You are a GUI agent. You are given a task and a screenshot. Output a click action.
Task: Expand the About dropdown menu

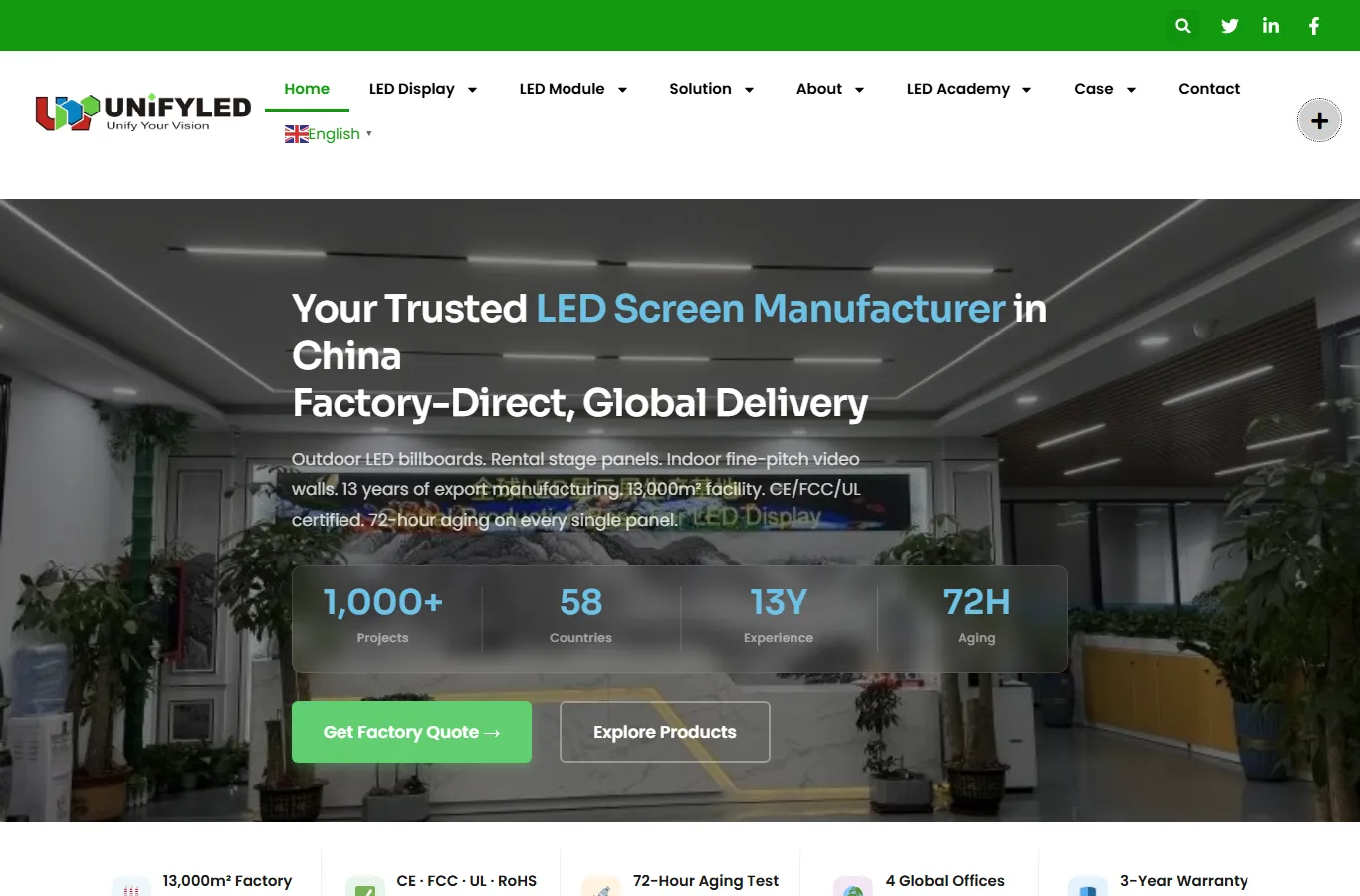830,89
